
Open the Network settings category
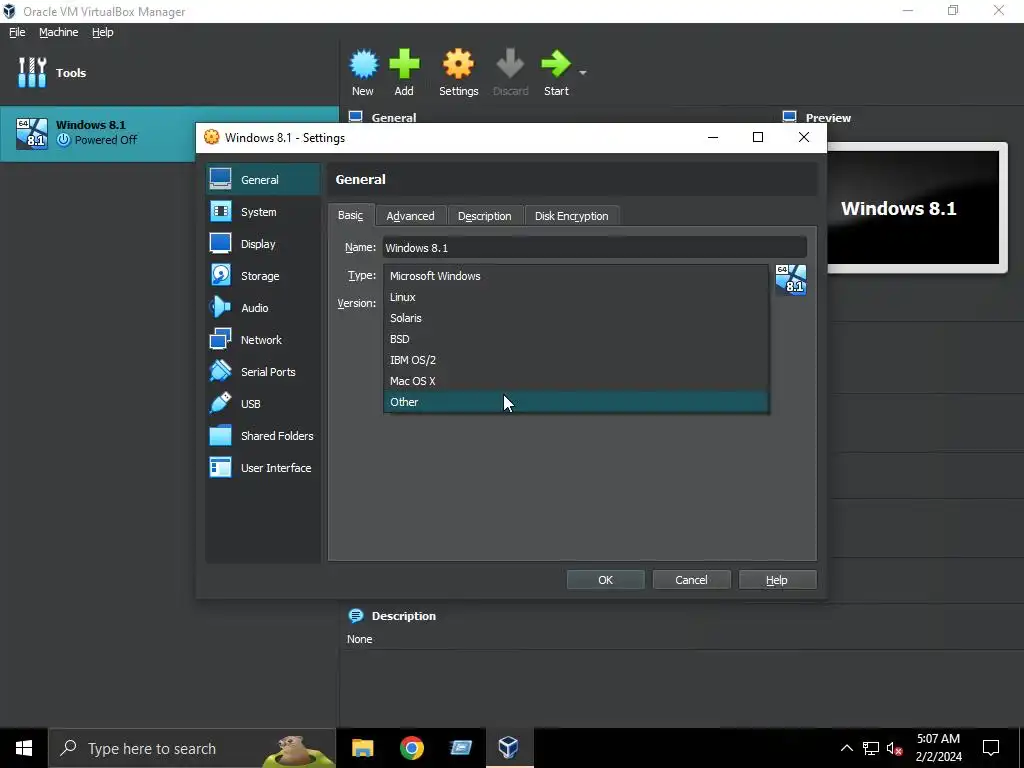263,340
